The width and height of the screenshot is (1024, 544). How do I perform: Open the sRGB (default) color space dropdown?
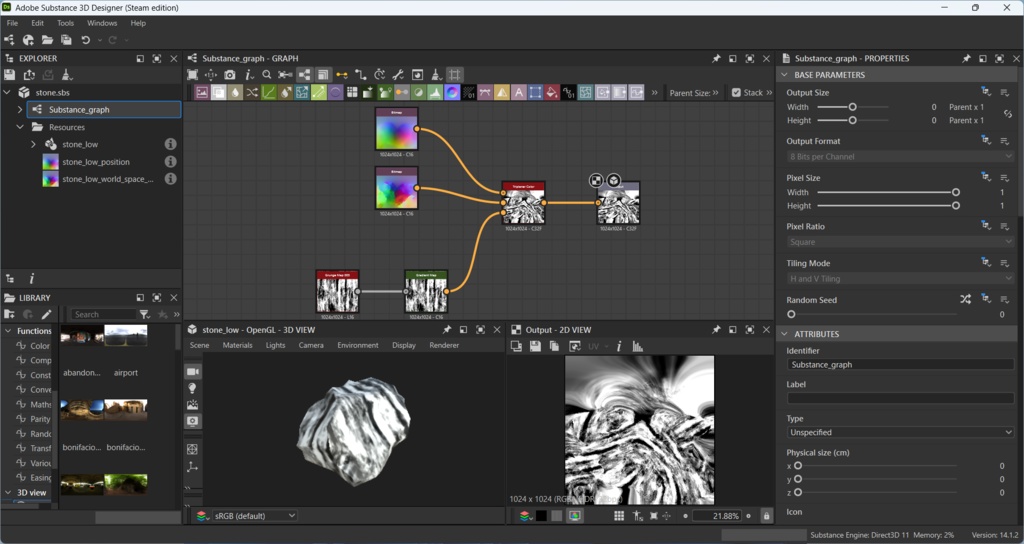(x=255, y=516)
